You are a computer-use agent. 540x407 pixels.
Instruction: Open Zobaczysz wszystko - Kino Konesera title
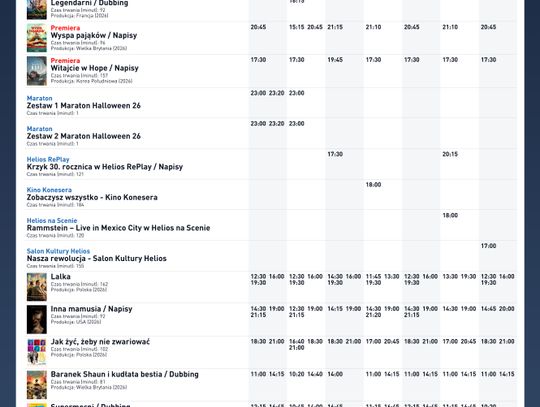tap(92, 197)
